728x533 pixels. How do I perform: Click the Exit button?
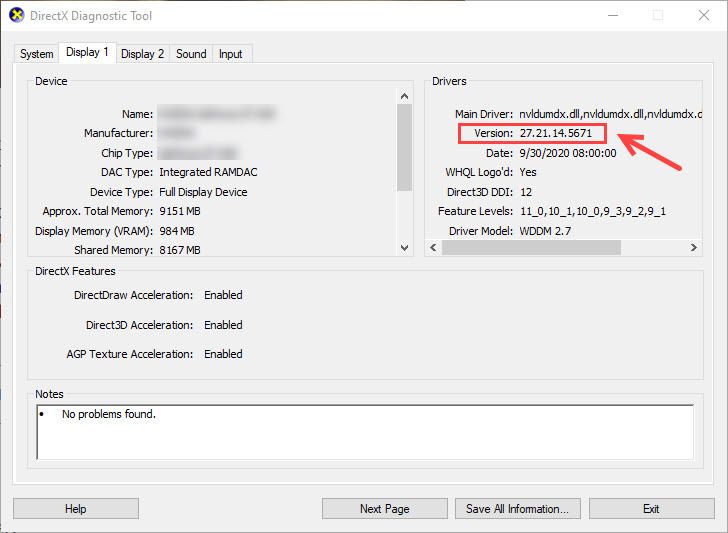point(651,509)
